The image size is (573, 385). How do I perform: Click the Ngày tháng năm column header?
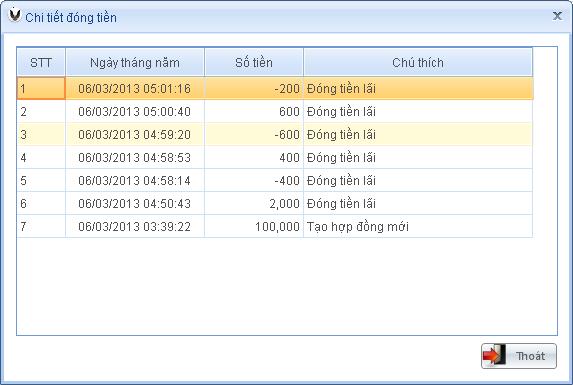pos(135,62)
